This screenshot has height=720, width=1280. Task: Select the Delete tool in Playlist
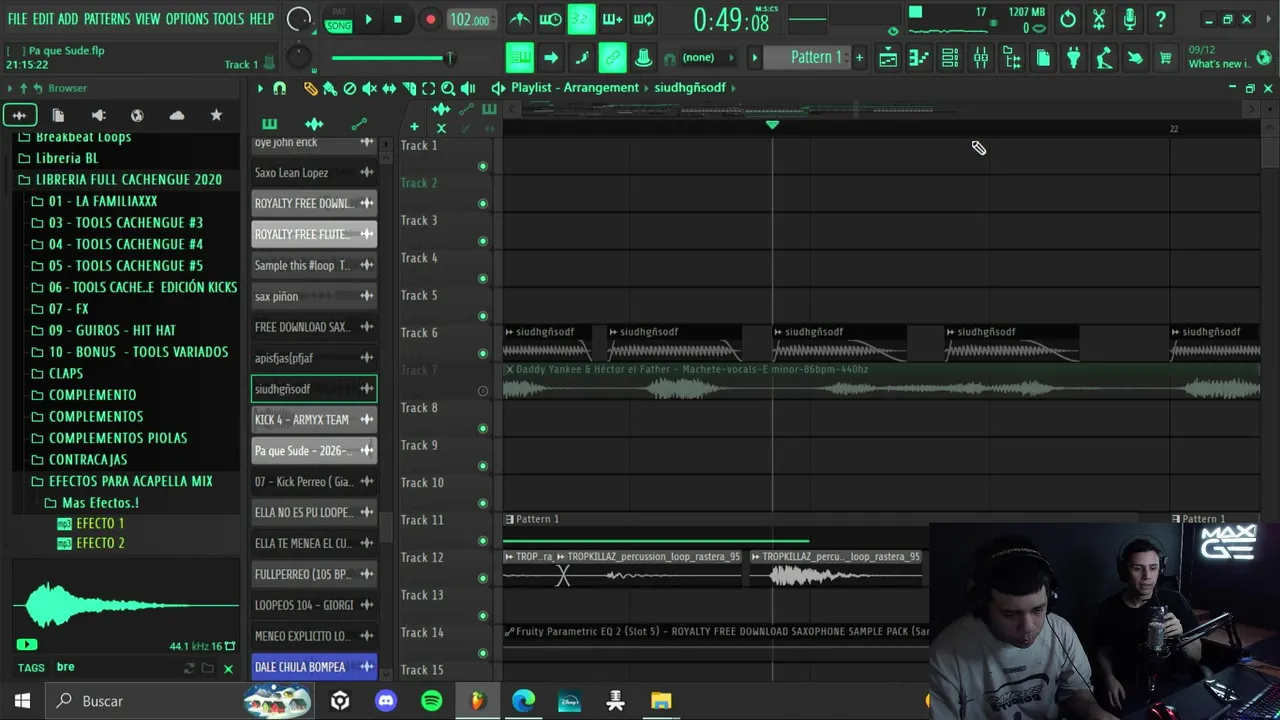click(349, 88)
